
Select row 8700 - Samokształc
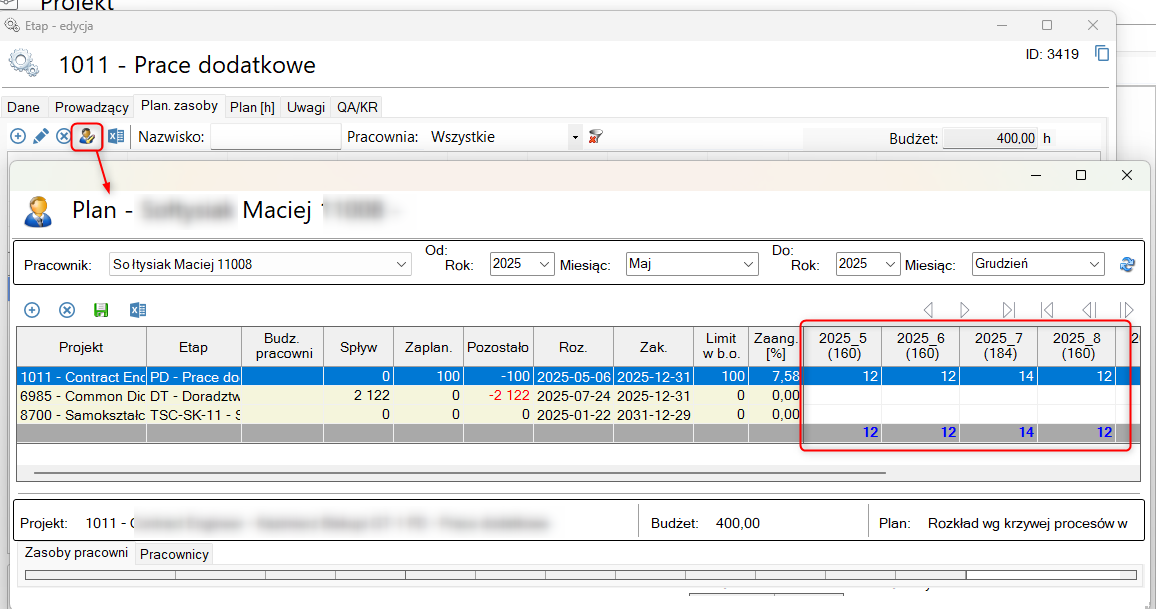tap(578, 414)
